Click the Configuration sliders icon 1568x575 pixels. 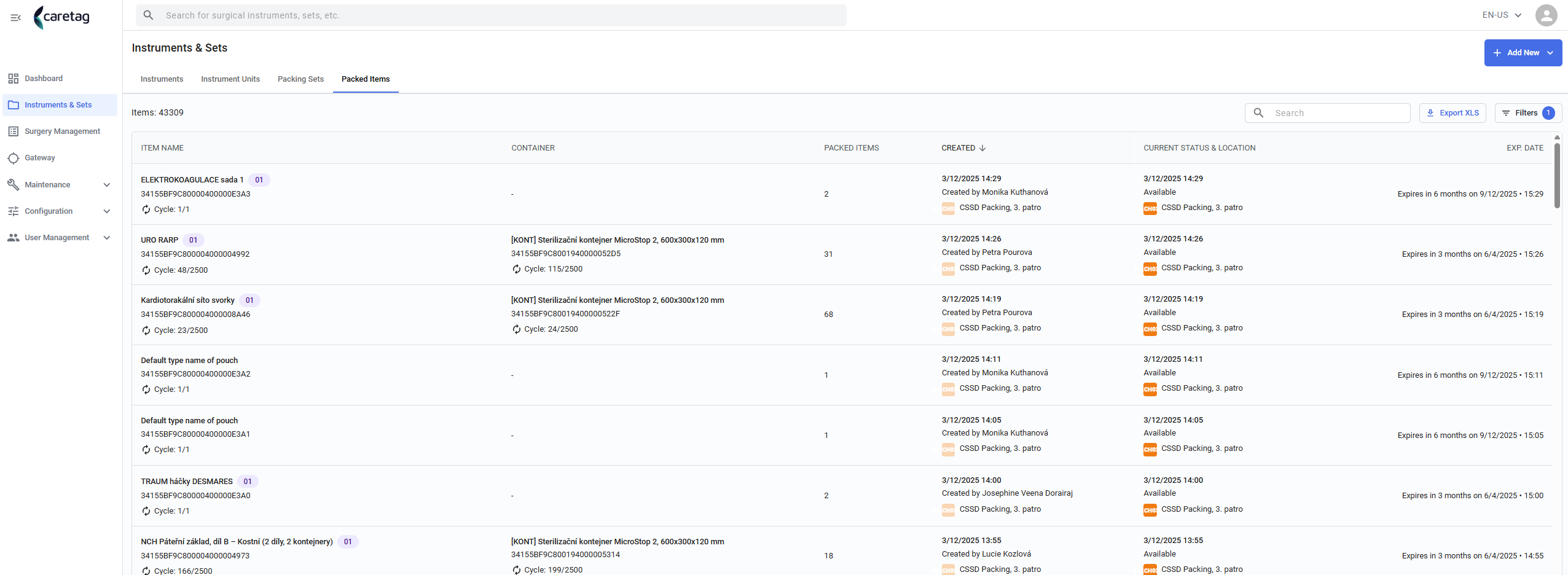[x=13, y=211]
